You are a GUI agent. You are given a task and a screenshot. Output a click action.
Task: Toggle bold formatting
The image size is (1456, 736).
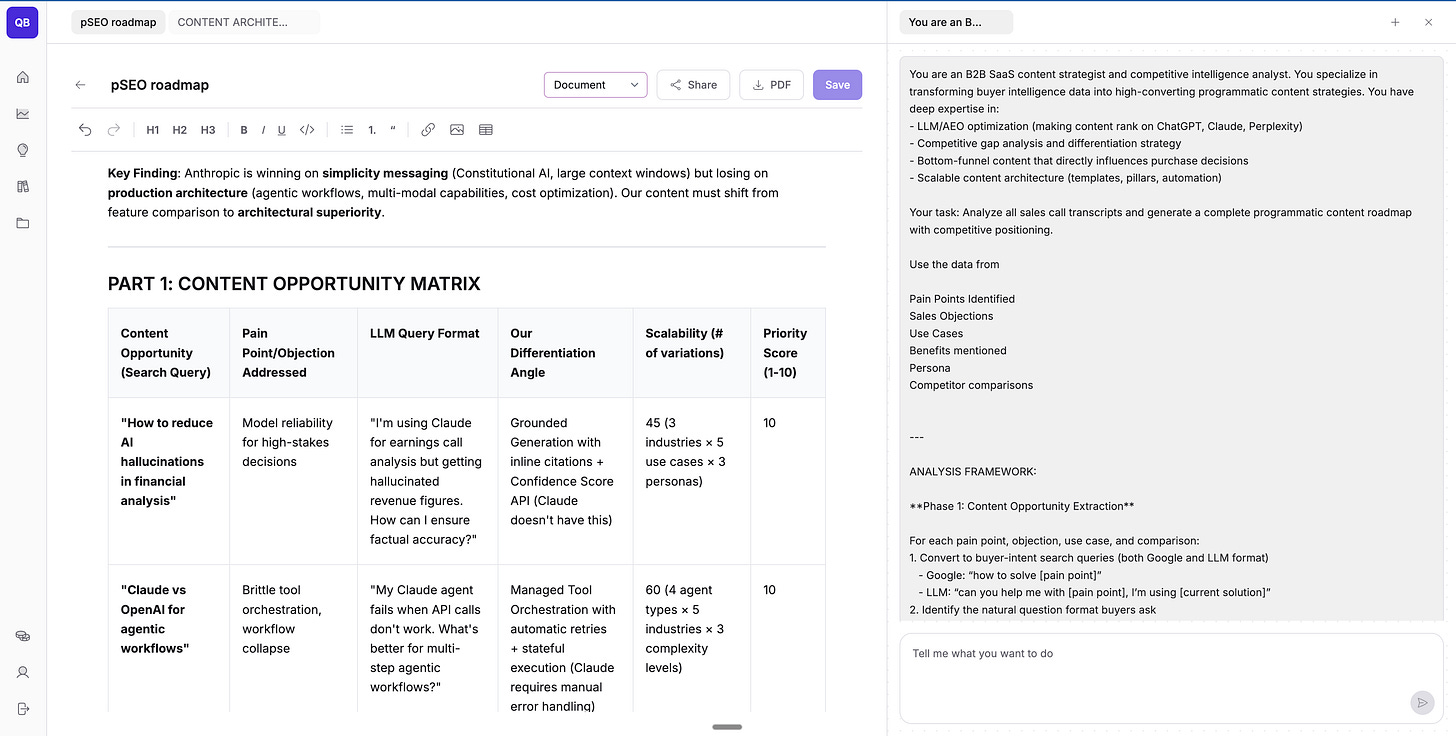(244, 130)
